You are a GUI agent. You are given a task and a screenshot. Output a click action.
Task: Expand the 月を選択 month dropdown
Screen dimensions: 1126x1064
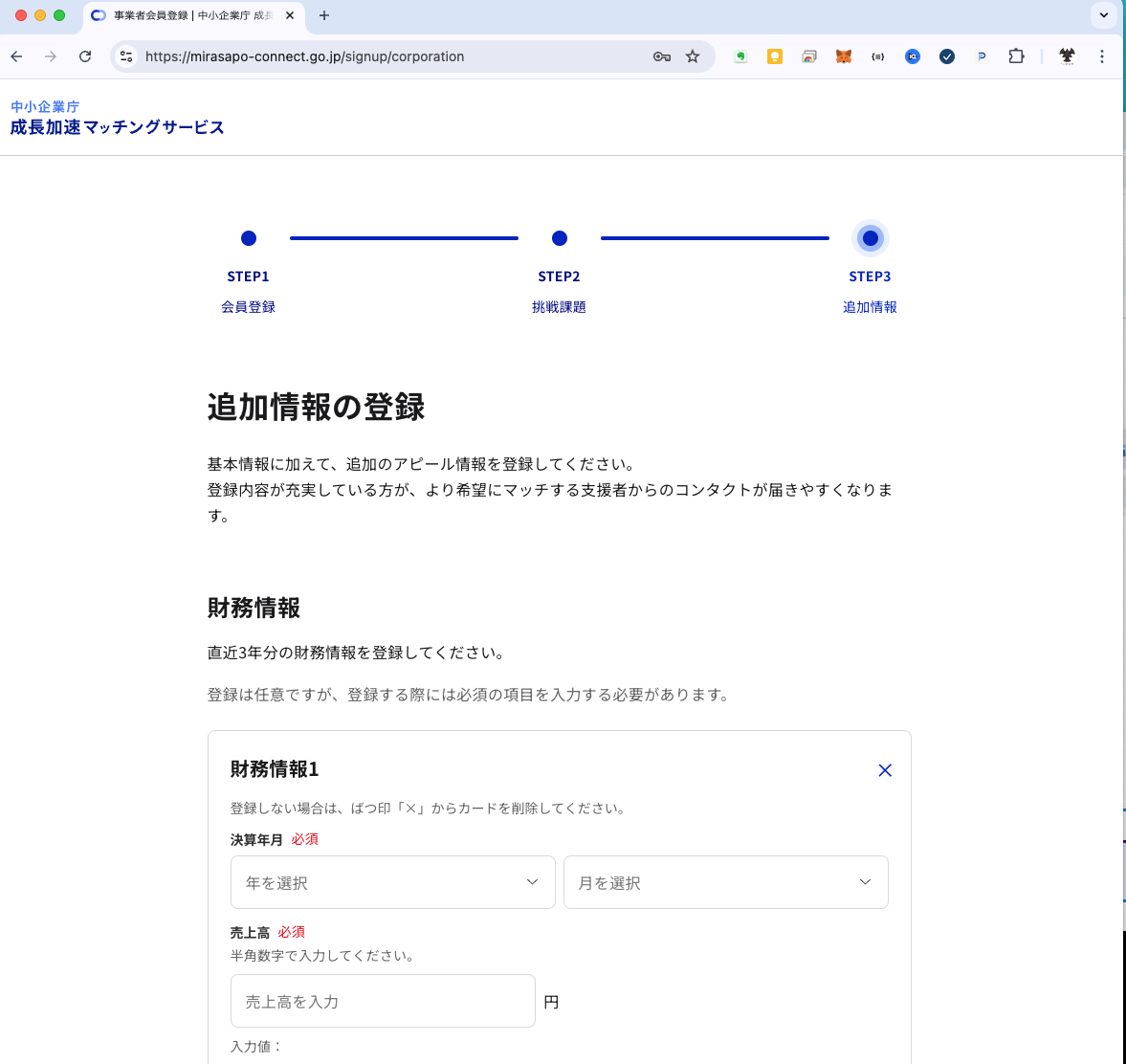click(725, 882)
